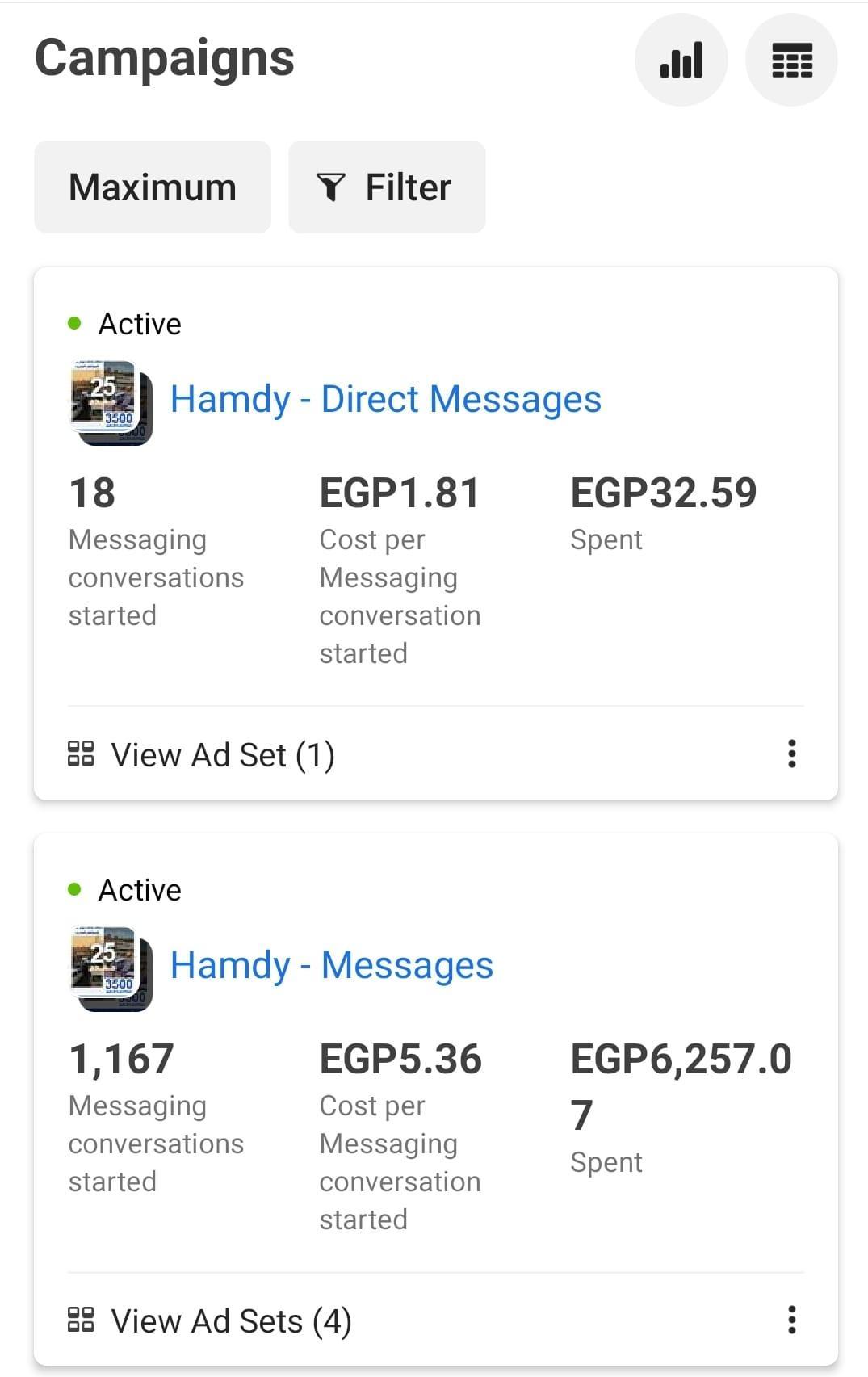Click the Active status of Hamdy - Messages
The image size is (868, 1377).
tap(139, 890)
